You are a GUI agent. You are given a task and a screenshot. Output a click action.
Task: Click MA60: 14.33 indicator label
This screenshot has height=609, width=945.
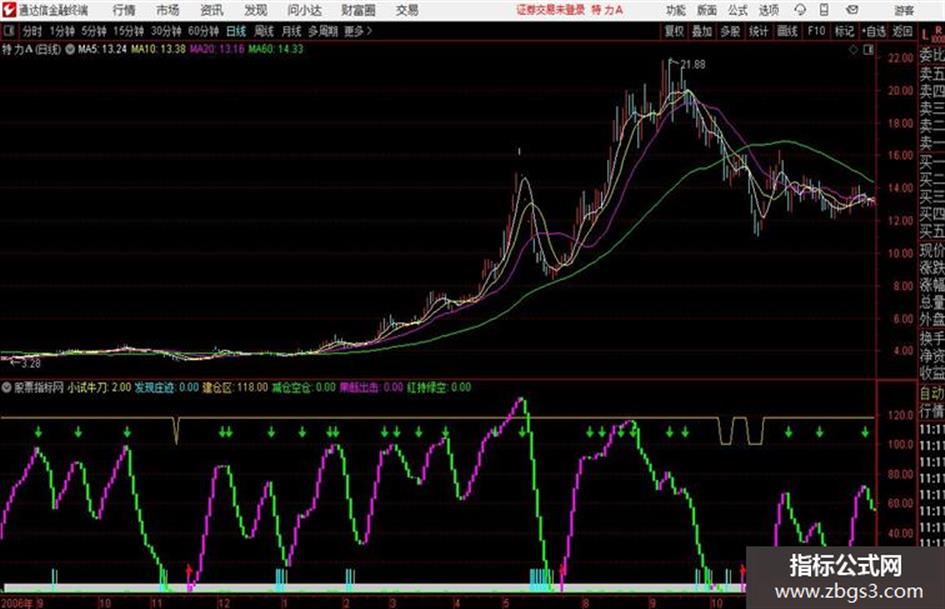tap(276, 49)
